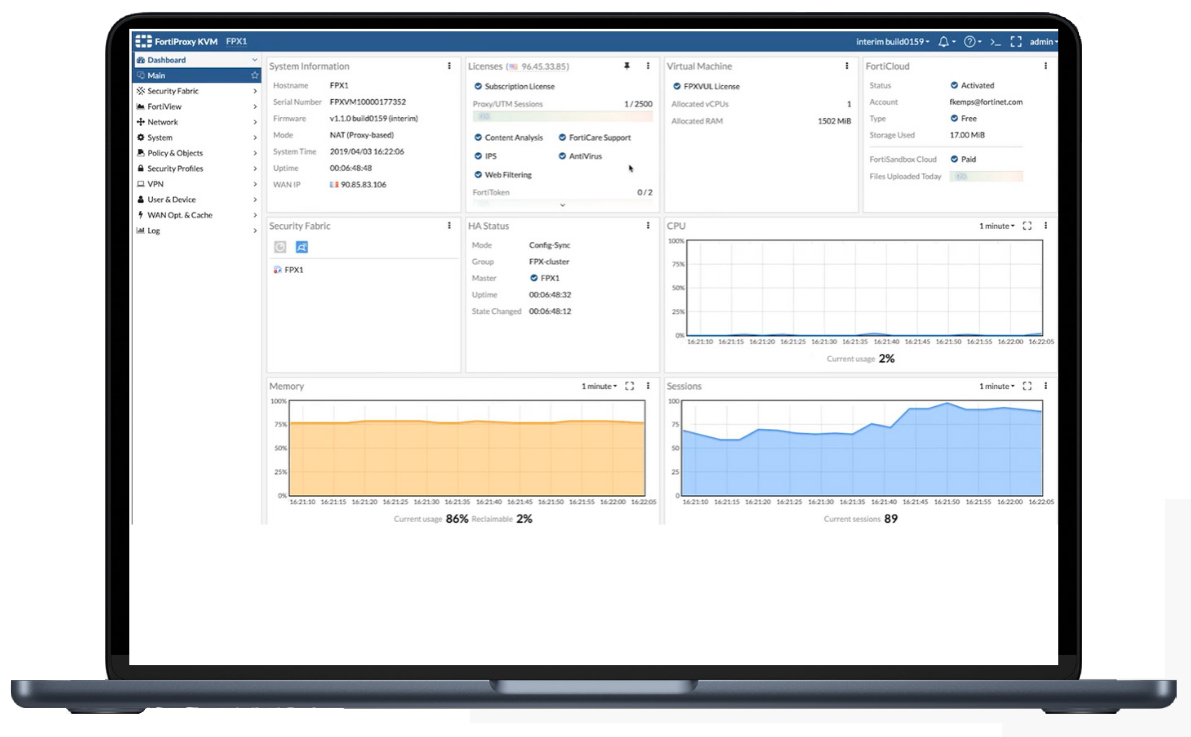Click the interim build0159 version link
Screen dimensions: 1191x737
click(892, 42)
